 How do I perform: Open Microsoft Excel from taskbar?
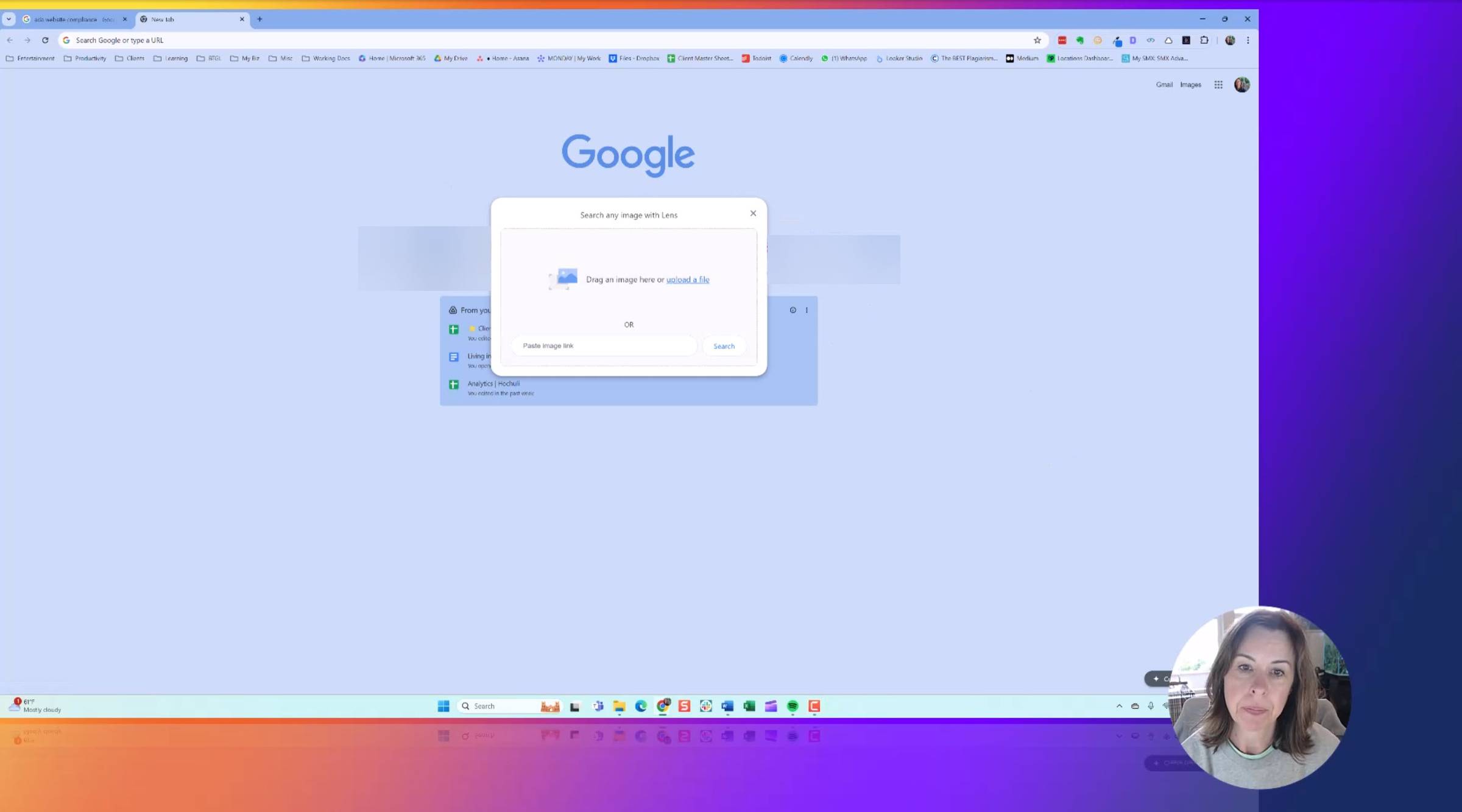[749, 706]
